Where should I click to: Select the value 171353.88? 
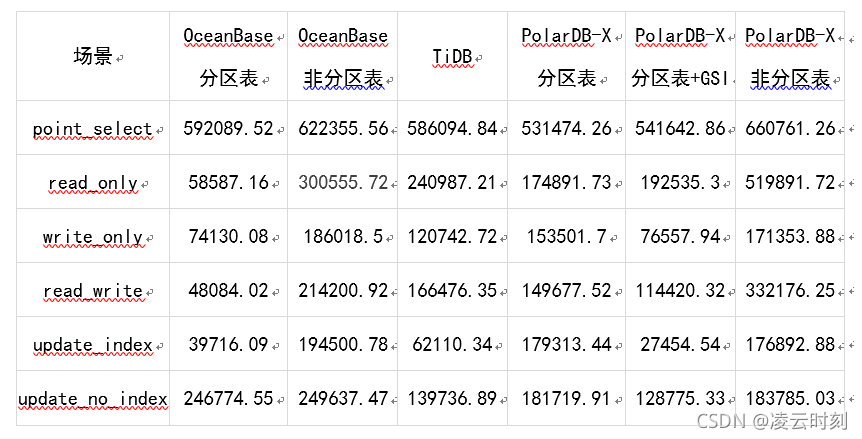790,236
